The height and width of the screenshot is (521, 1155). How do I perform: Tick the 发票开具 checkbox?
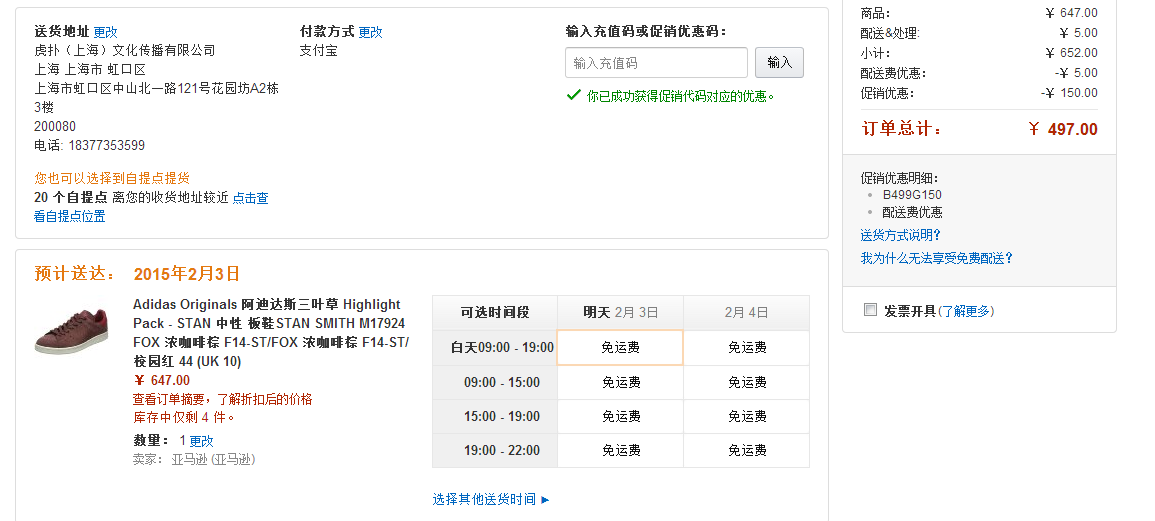871,310
